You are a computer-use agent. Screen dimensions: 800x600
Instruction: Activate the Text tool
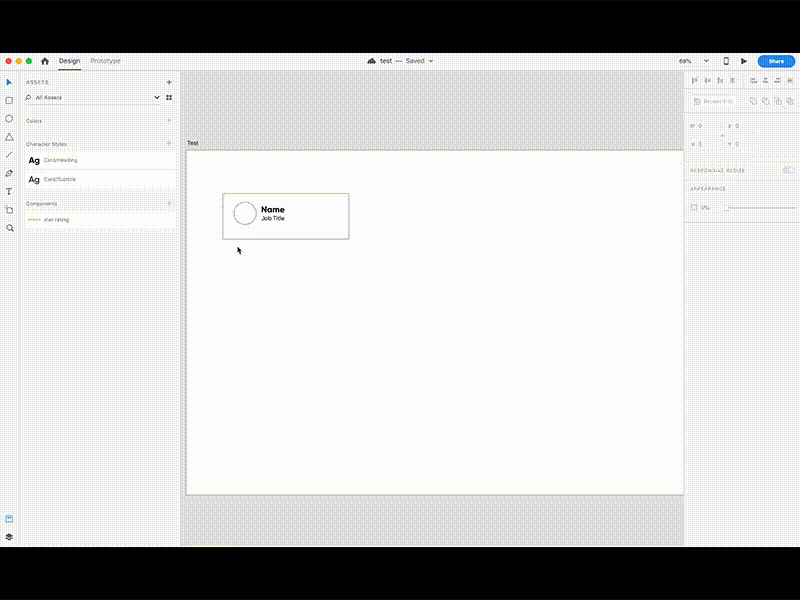coord(9,191)
